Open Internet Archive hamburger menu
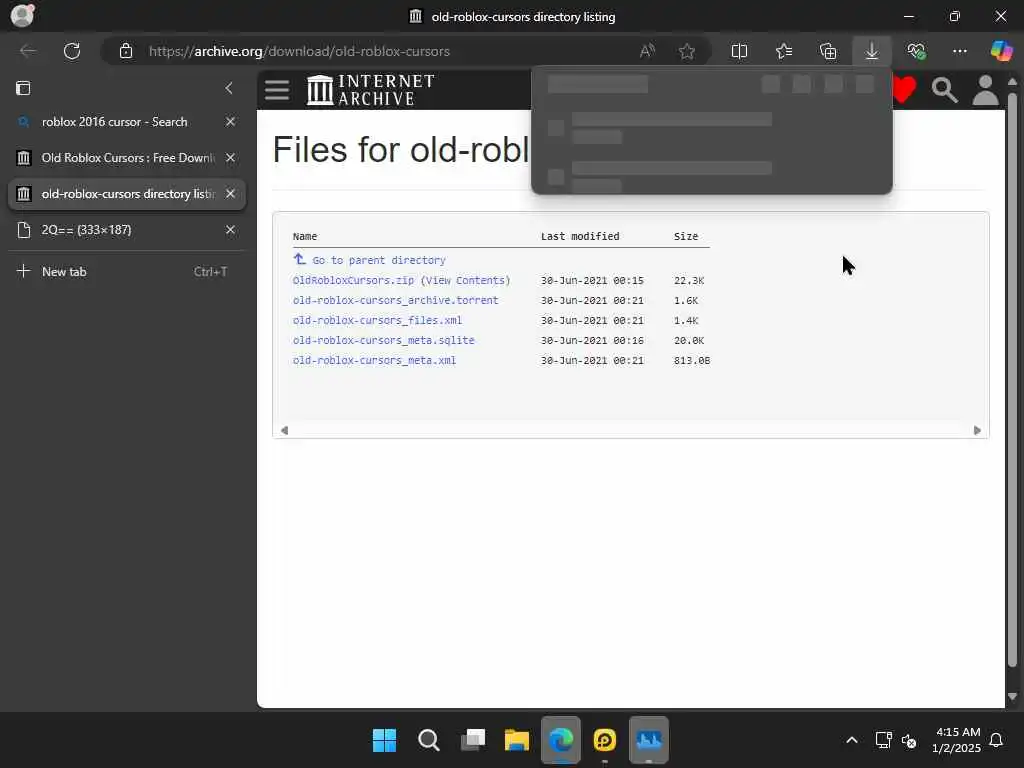This screenshot has width=1024, height=768. point(277,90)
